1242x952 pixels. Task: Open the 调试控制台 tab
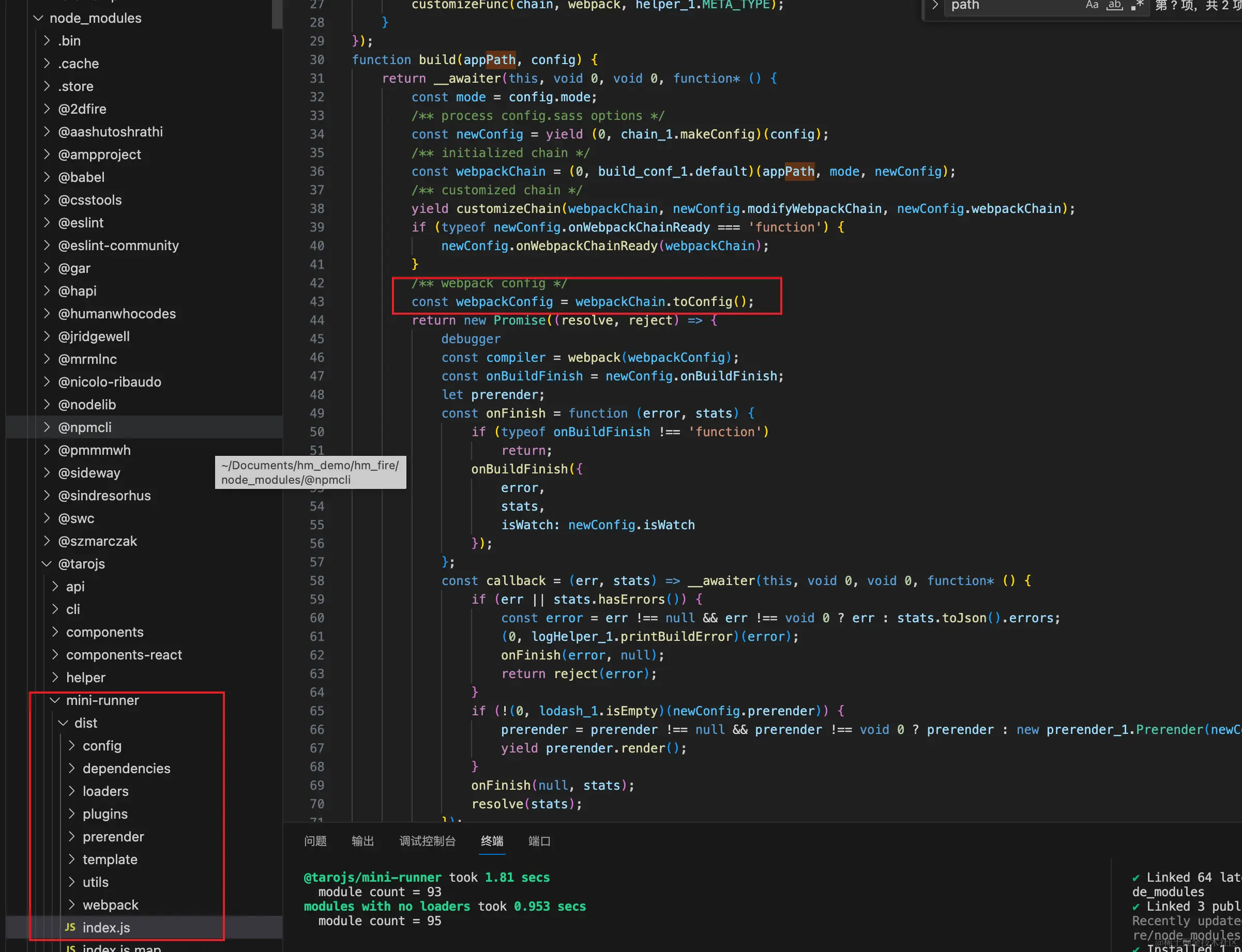(427, 841)
